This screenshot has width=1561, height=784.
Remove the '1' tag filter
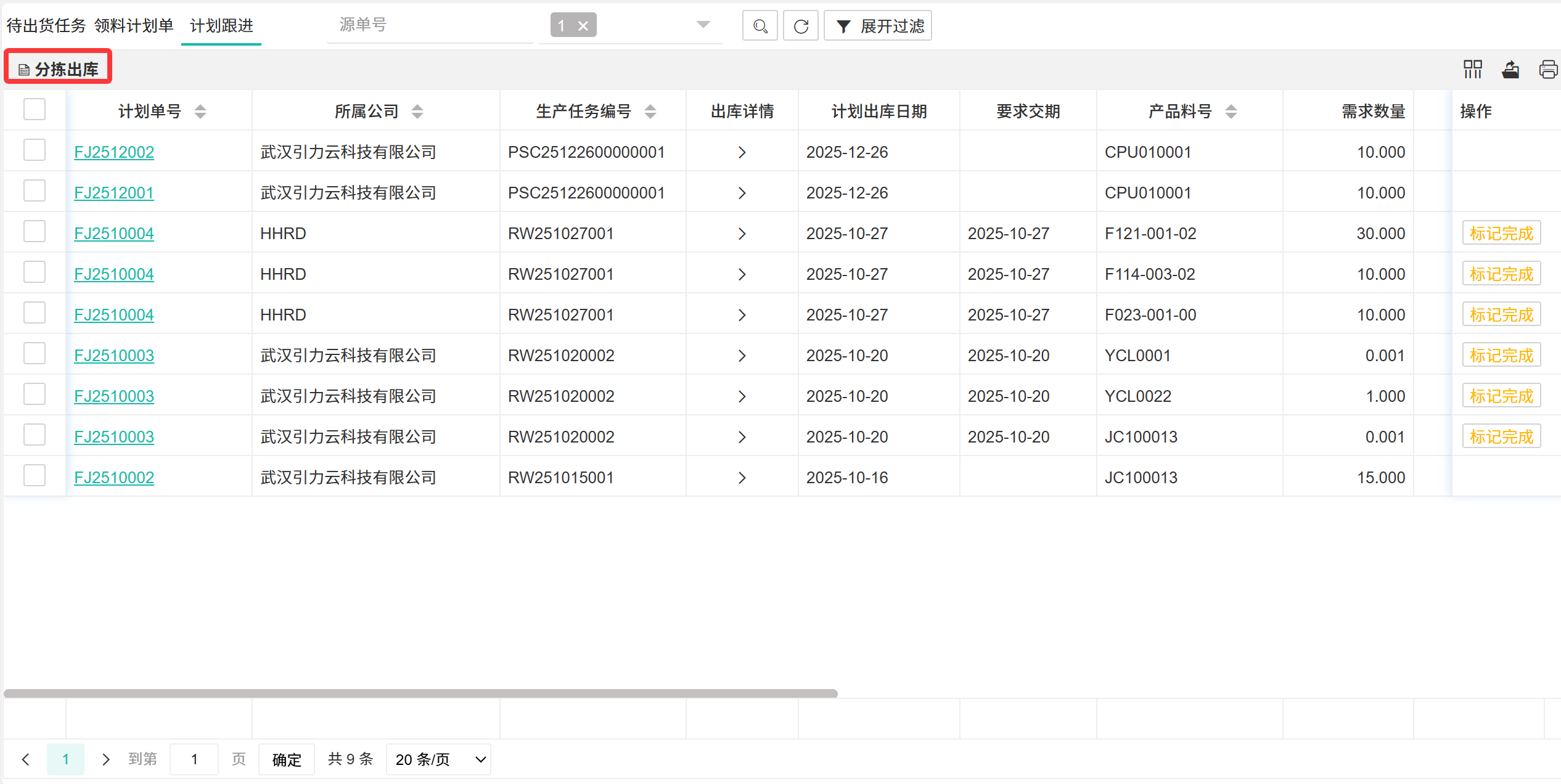pyautogui.click(x=583, y=26)
